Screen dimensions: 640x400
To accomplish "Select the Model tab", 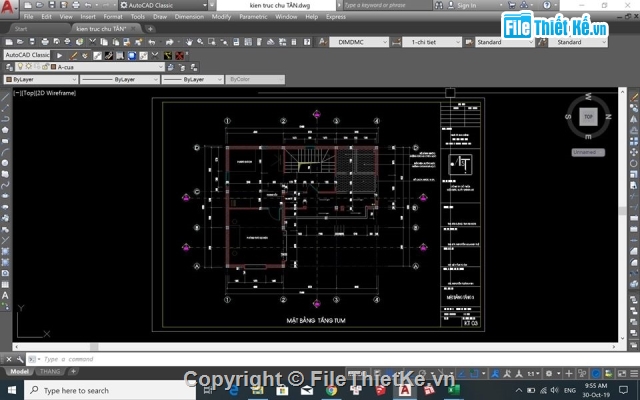I will pyautogui.click(x=19, y=371).
